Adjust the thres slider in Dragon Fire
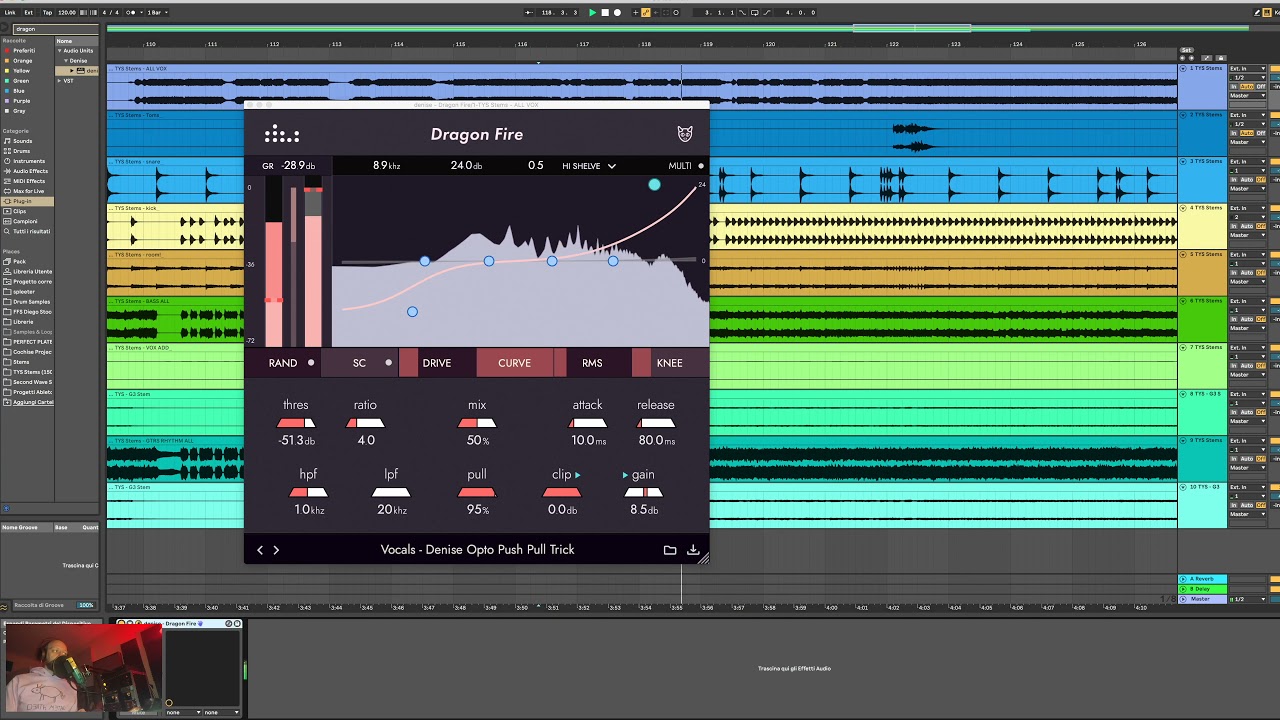The image size is (1280, 720). (296, 423)
